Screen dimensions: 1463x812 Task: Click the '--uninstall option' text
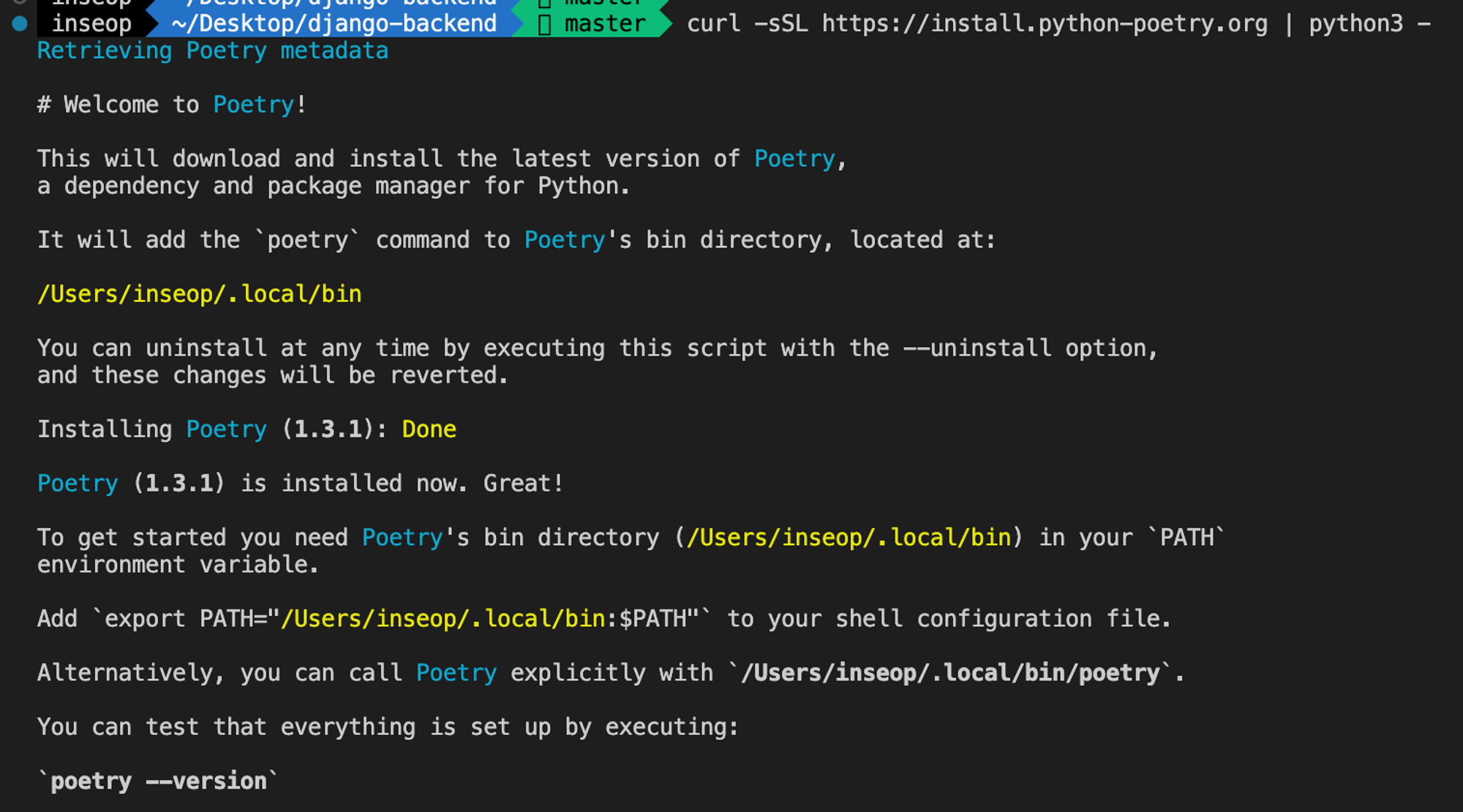1026,348
